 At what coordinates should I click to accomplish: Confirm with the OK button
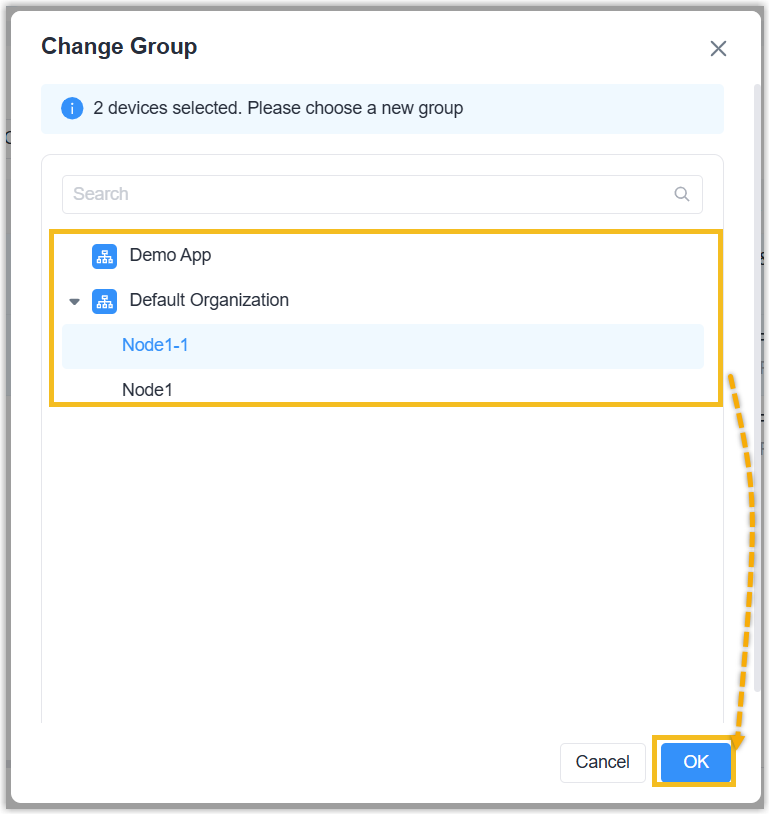pos(696,762)
